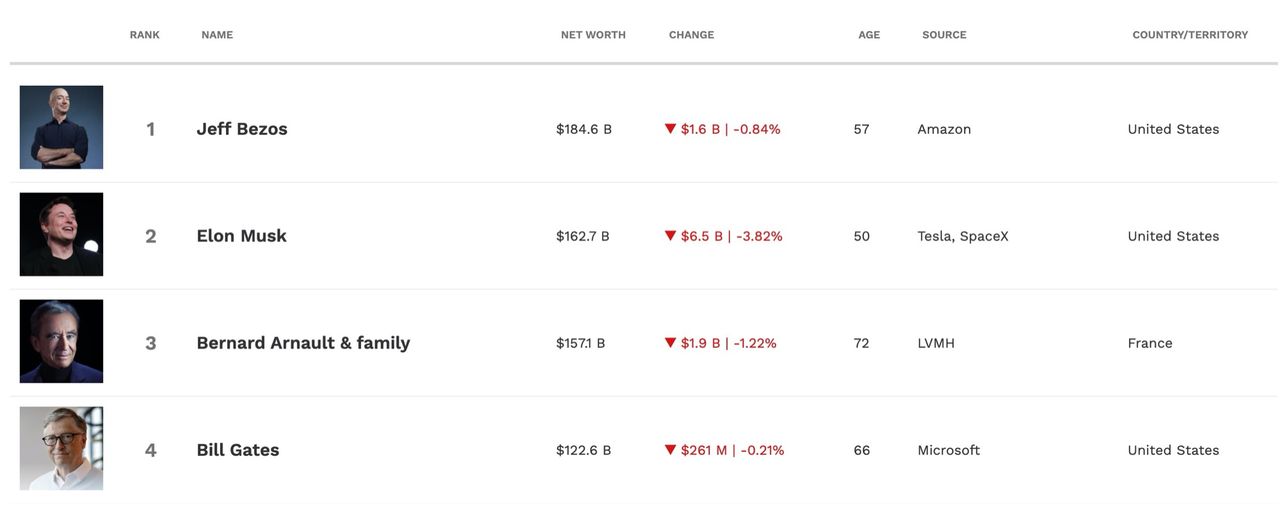Open Bill Gates profile link
Image resolution: width=1280 pixels, height=507 pixels.
point(238,450)
